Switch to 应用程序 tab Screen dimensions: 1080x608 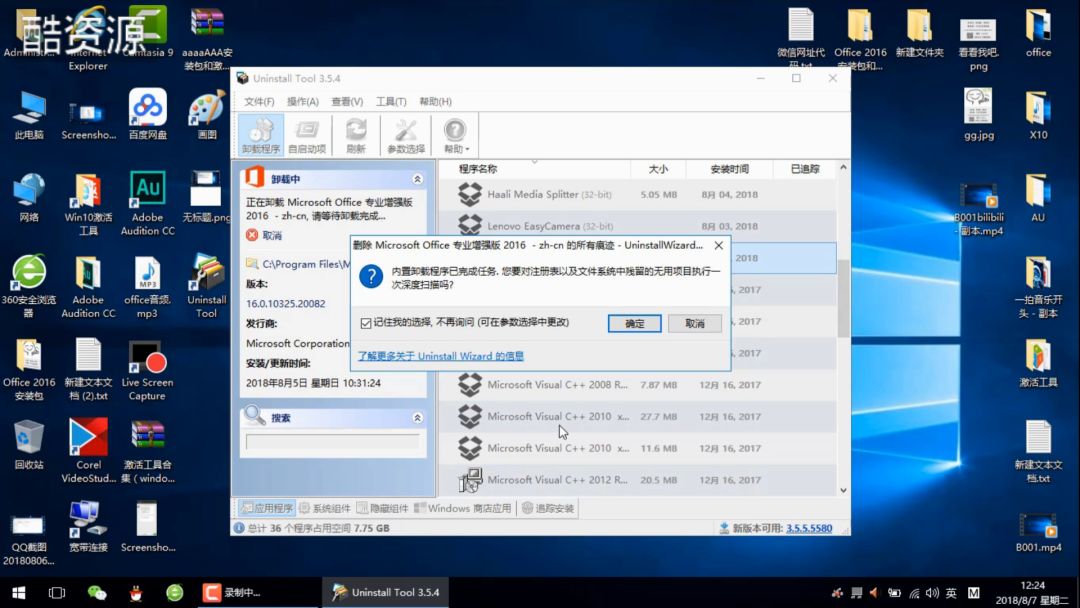point(267,508)
